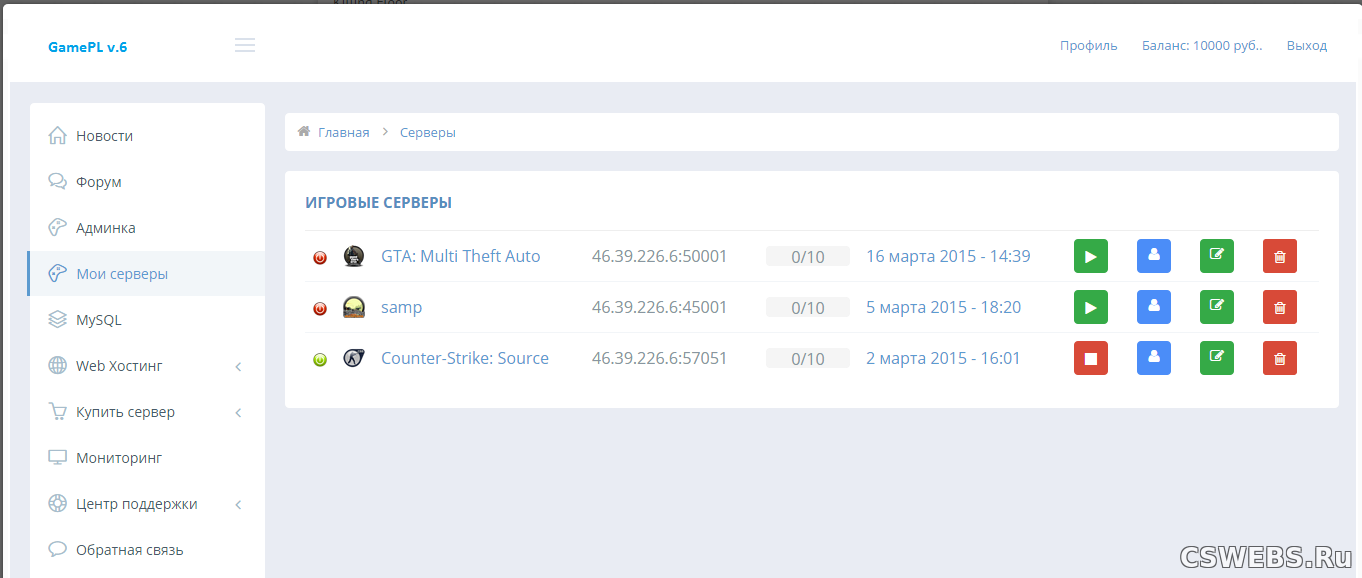
Task: Click the red status indicator for samp
Action: [320, 308]
